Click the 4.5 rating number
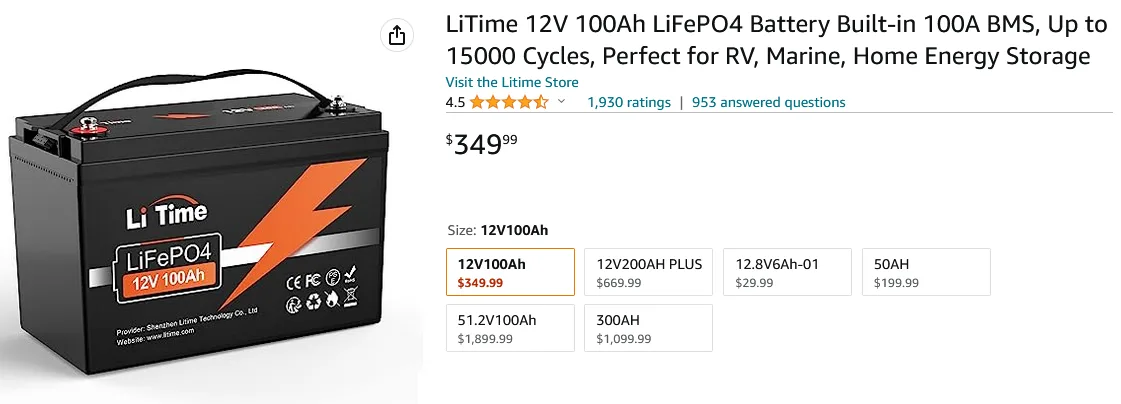This screenshot has height=404, width=1121. coord(455,102)
